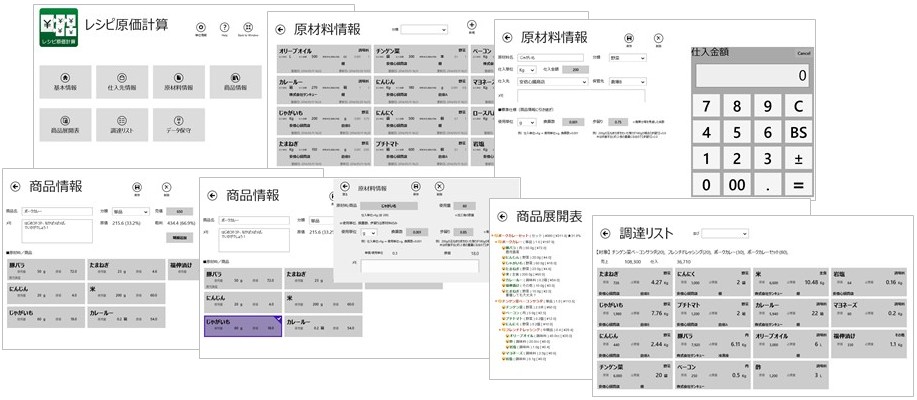Open the 基本情報 tile on main menu
The height and width of the screenshot is (400, 917).
point(66,80)
